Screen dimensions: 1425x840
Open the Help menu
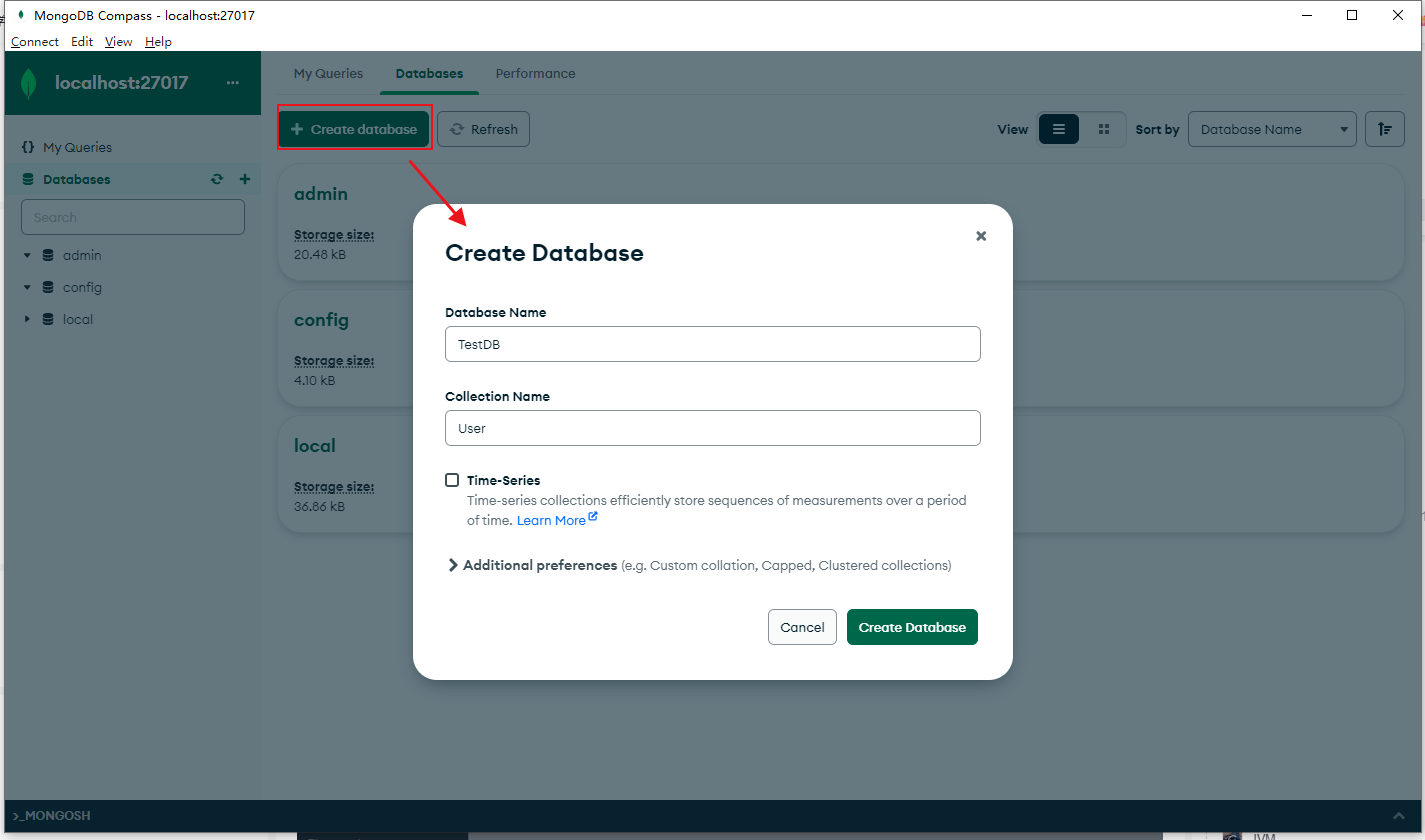point(158,42)
